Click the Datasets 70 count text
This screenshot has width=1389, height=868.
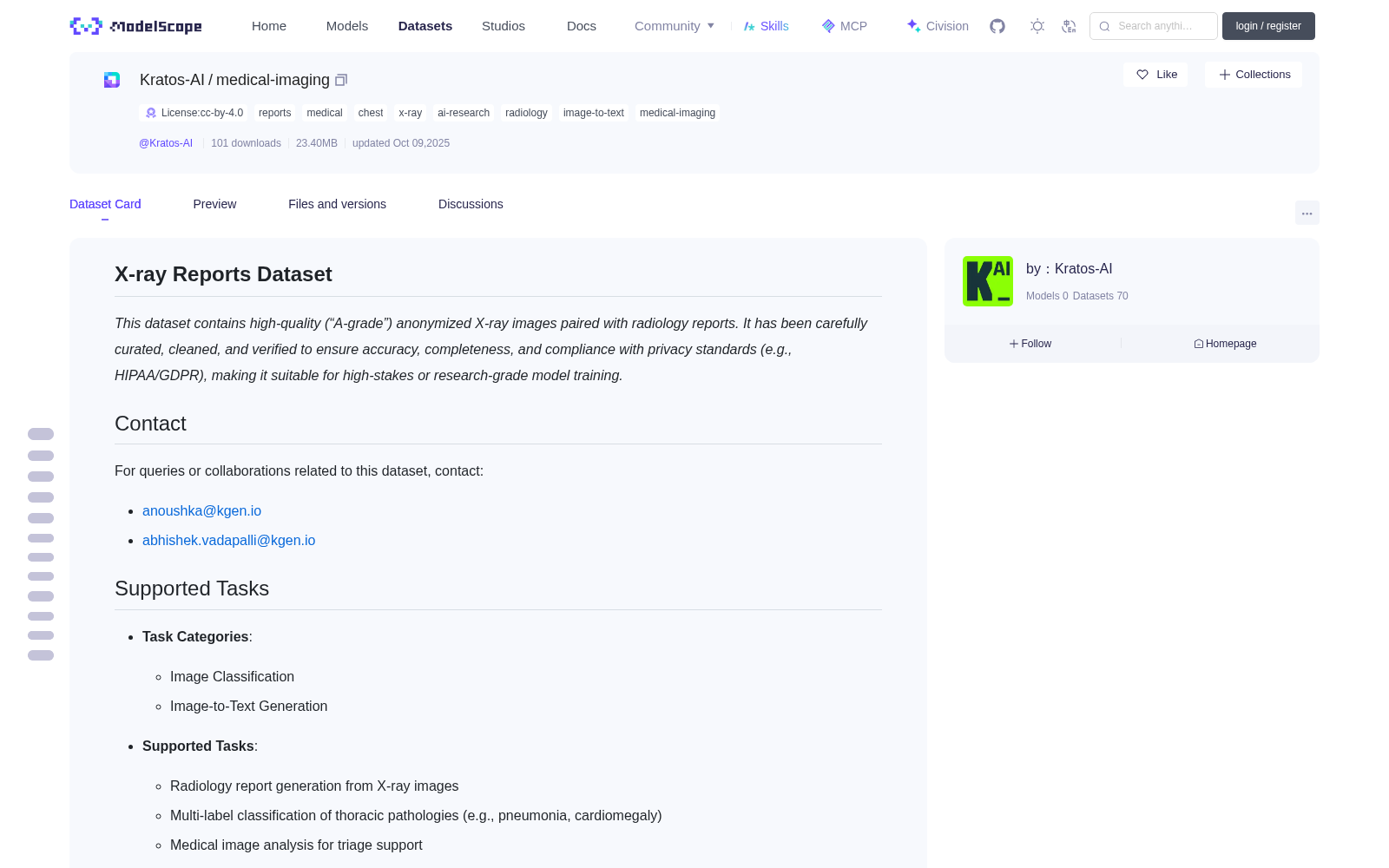pyautogui.click(x=1101, y=296)
